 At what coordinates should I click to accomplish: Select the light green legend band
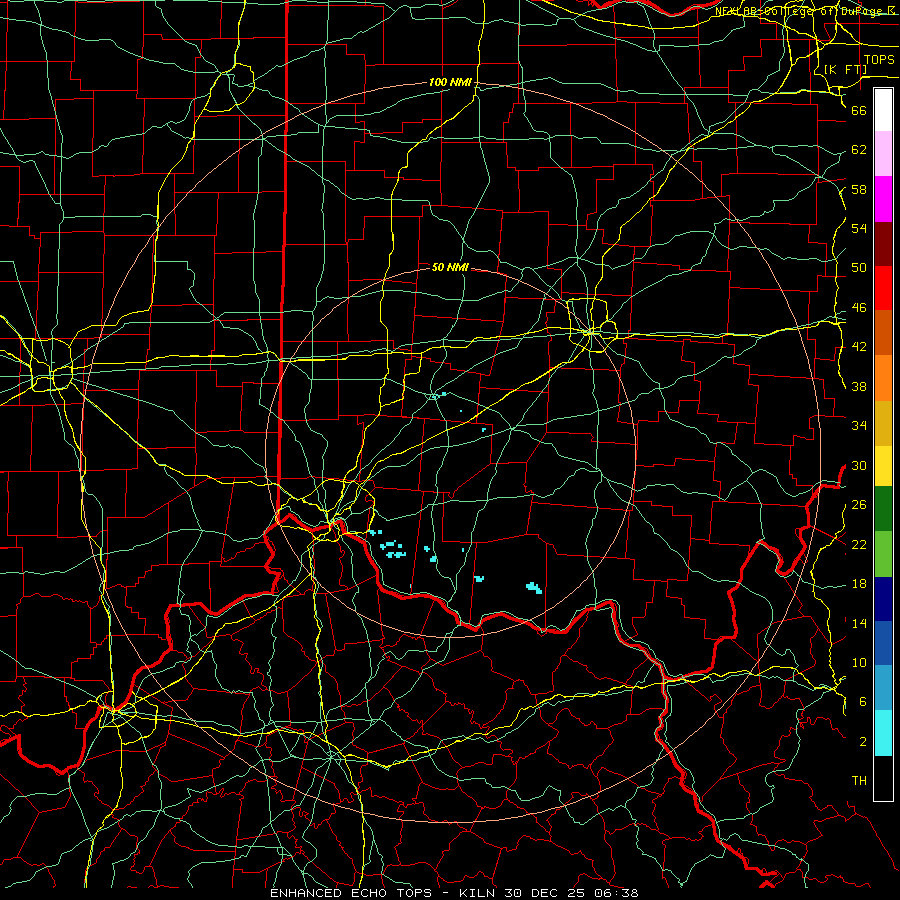click(x=883, y=554)
